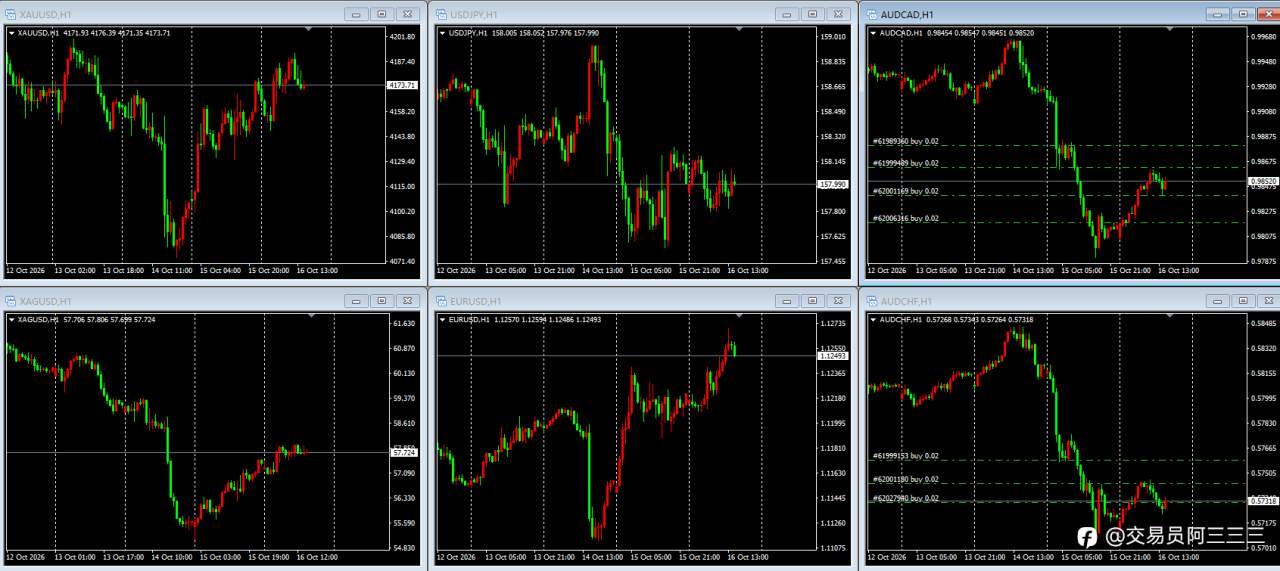This screenshot has height=571, width=1280.
Task: Click the chart icon in EURUSD,H1 title bar
Action: [440, 301]
